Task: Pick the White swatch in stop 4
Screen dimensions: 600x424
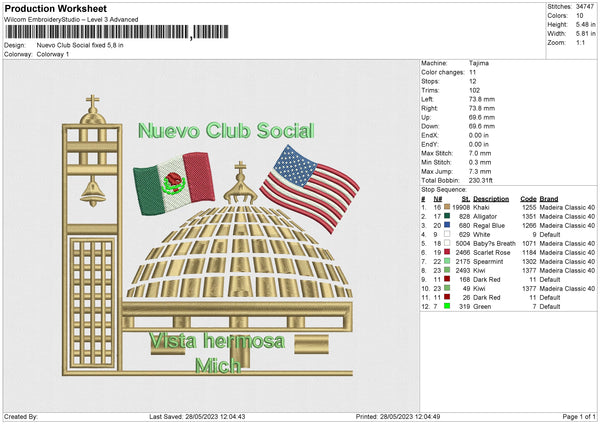Action: point(447,234)
